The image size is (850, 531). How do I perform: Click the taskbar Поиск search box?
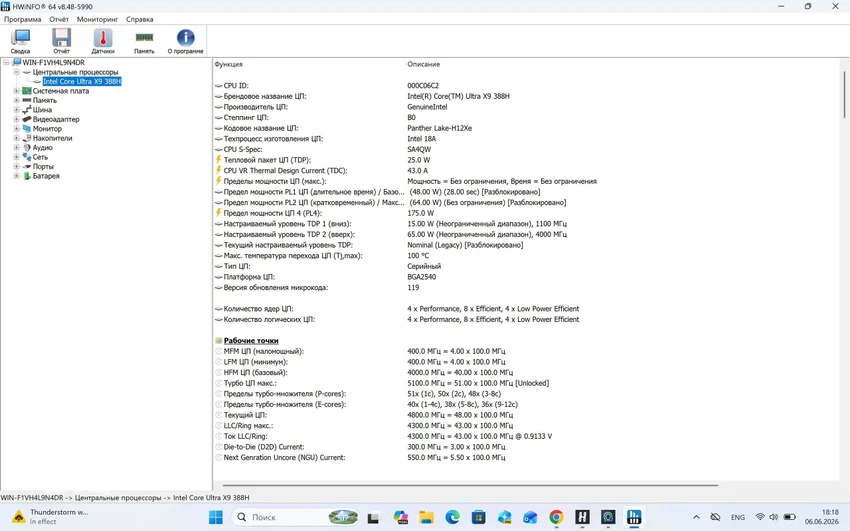pyautogui.click(x=297, y=517)
